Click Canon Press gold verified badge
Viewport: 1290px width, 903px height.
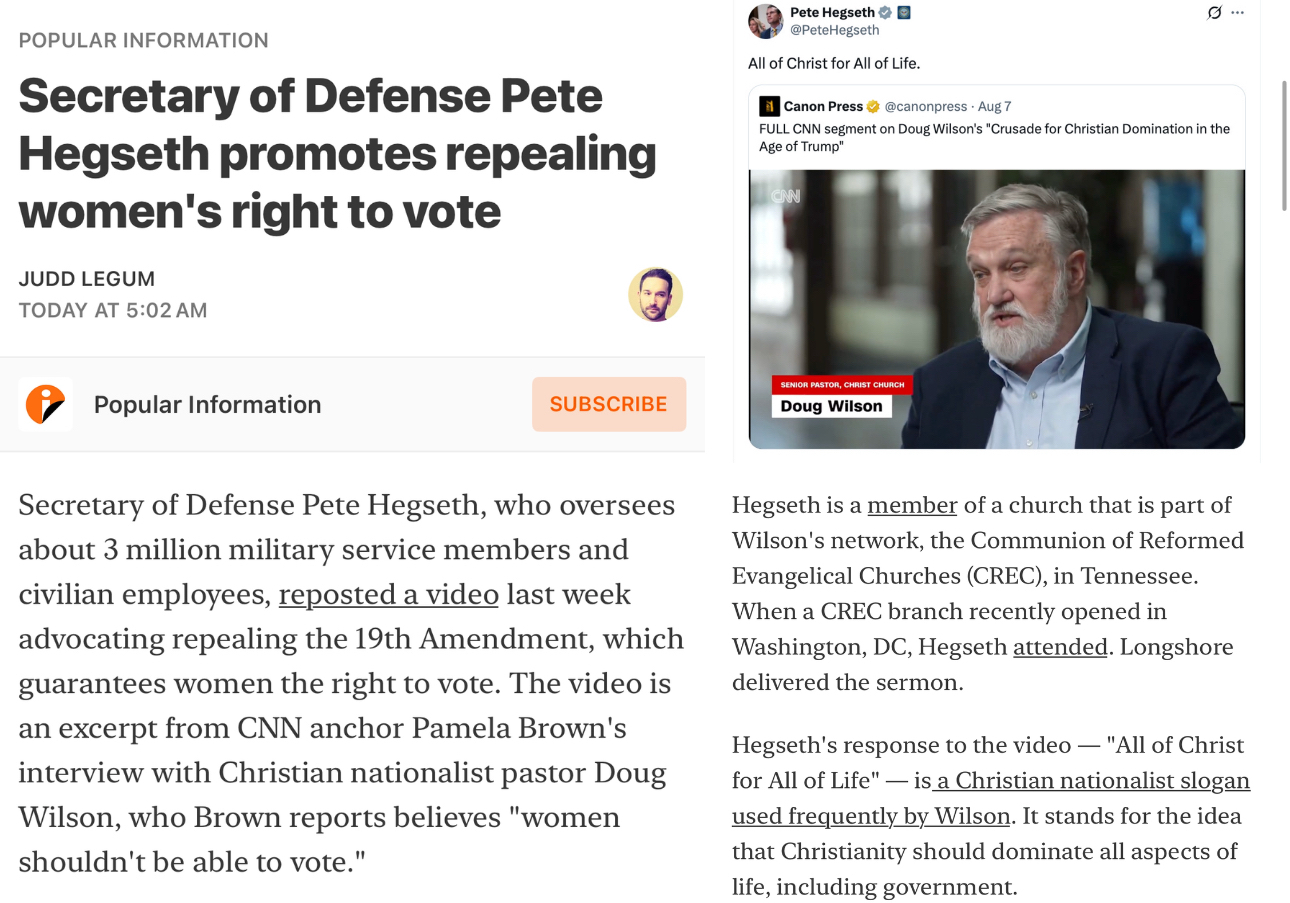tap(872, 106)
